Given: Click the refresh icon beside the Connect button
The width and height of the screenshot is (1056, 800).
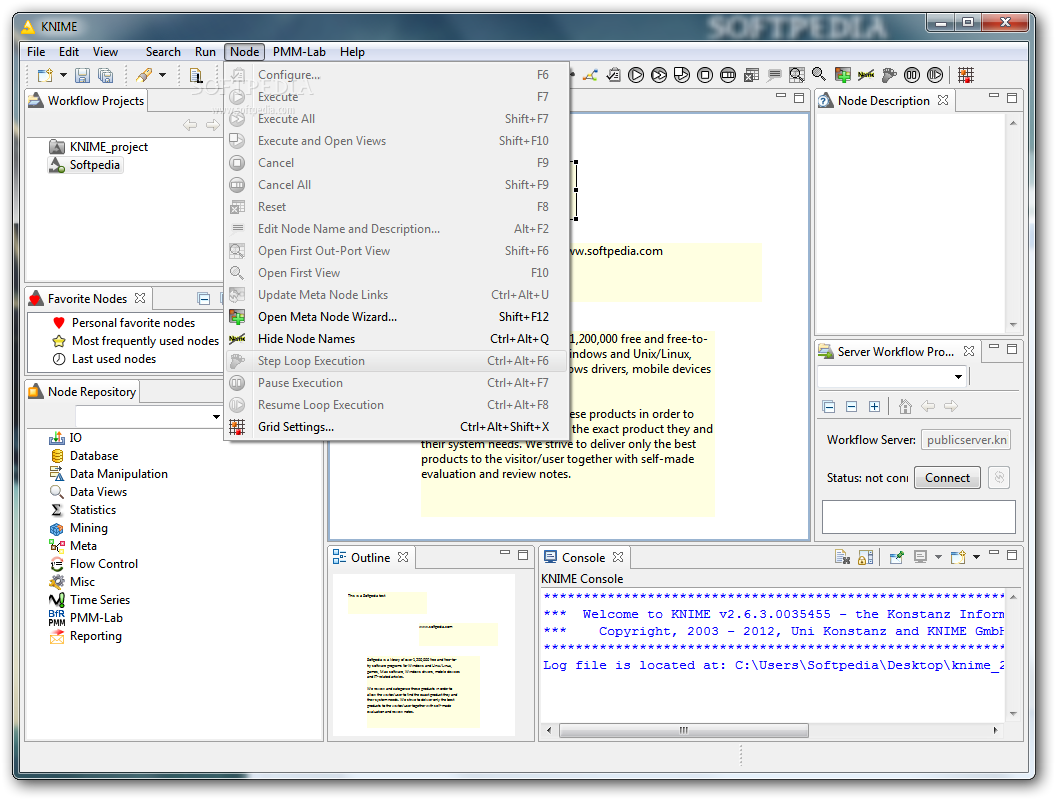Looking at the screenshot, I should (x=999, y=477).
